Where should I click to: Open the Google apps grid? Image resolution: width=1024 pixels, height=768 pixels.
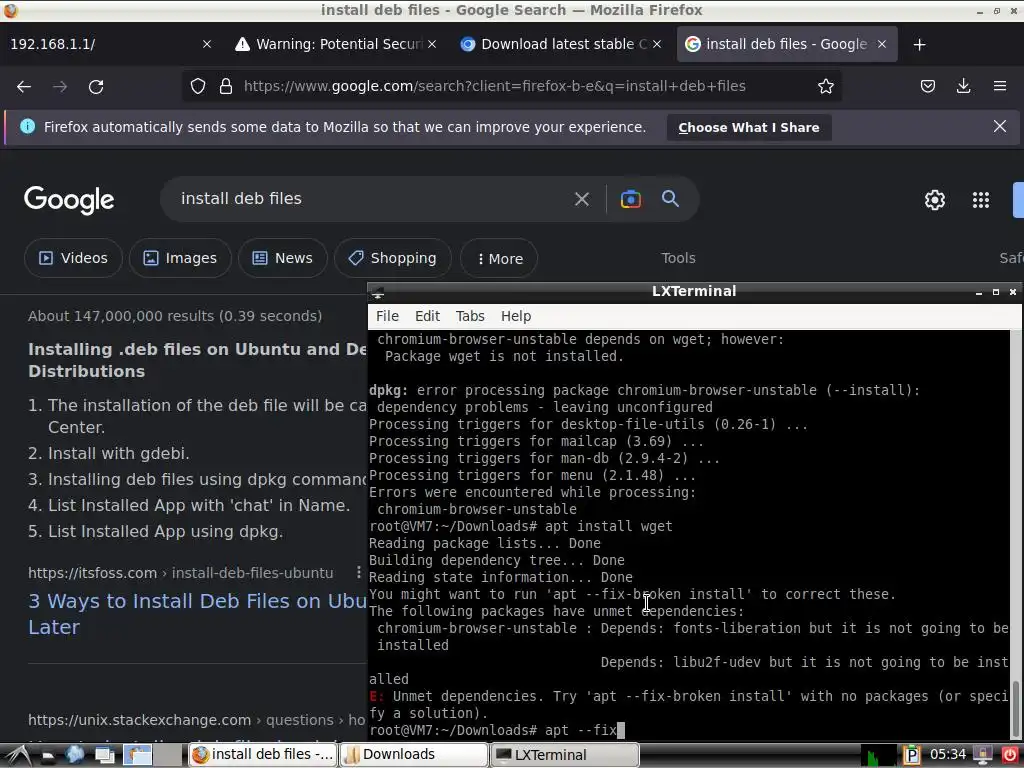(981, 200)
